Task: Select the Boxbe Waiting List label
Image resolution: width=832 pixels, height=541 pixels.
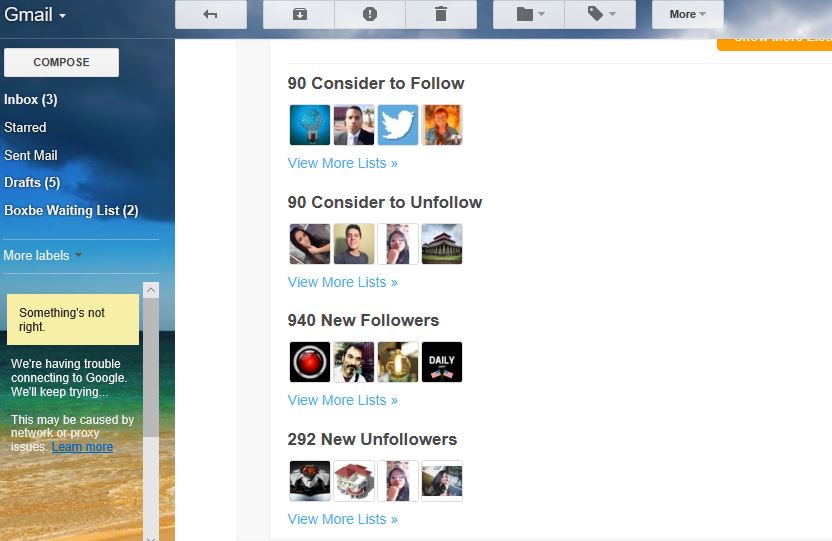Action: (x=71, y=211)
